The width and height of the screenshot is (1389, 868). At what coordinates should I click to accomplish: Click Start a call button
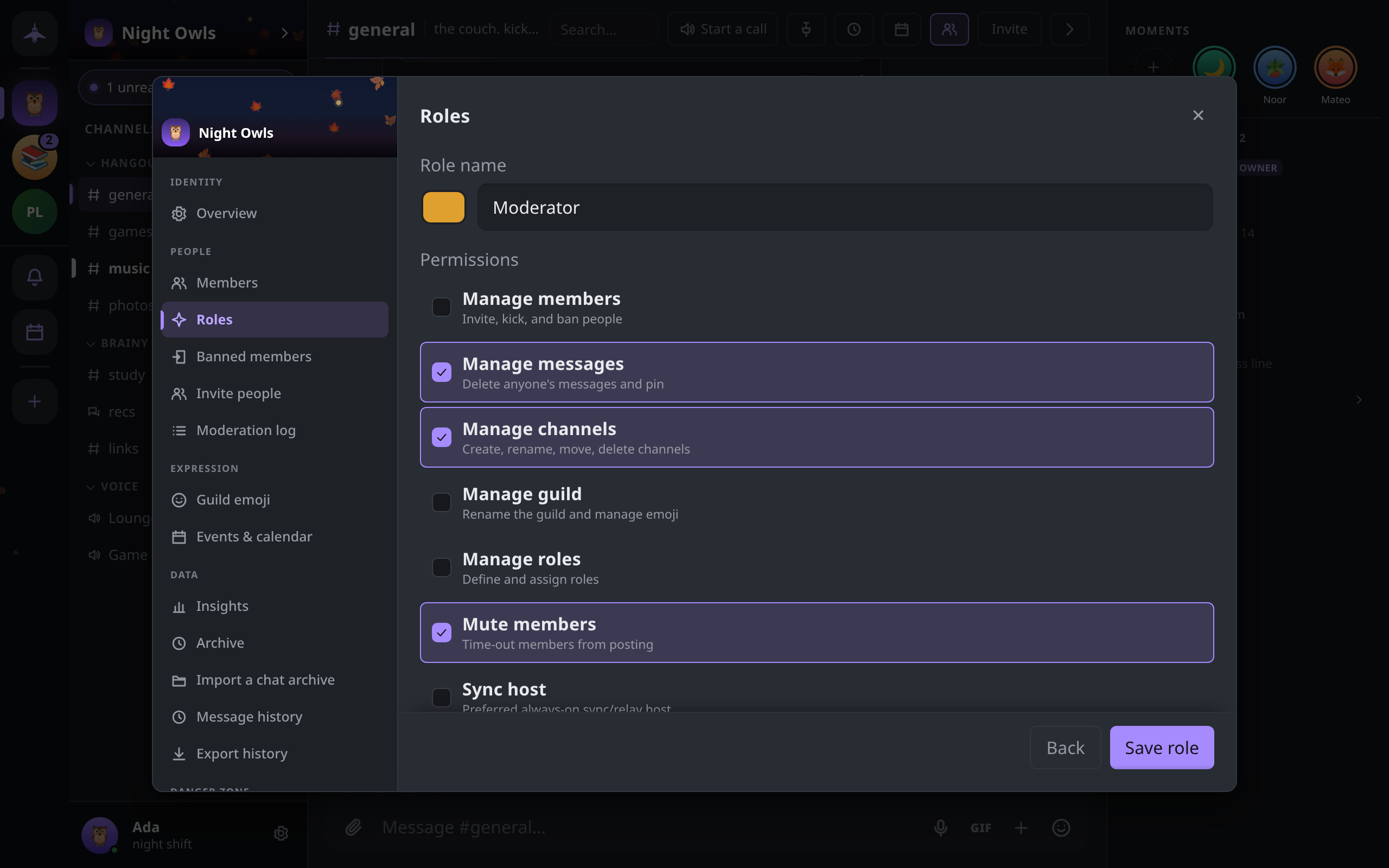(723, 29)
